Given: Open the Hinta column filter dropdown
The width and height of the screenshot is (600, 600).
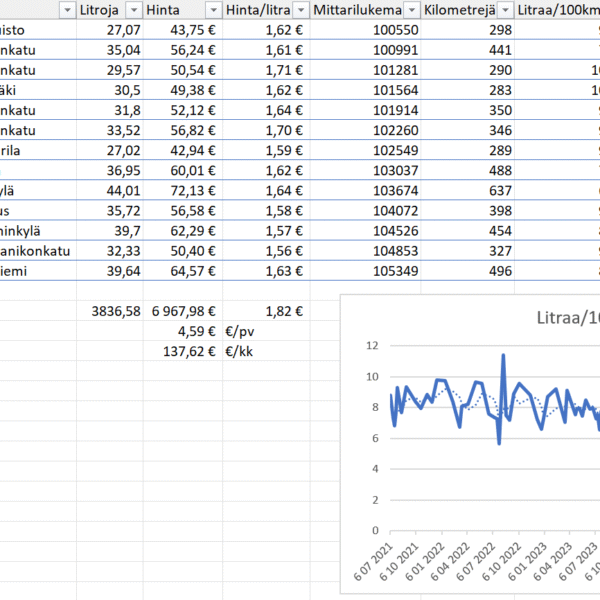Looking at the screenshot, I should coord(210,10).
